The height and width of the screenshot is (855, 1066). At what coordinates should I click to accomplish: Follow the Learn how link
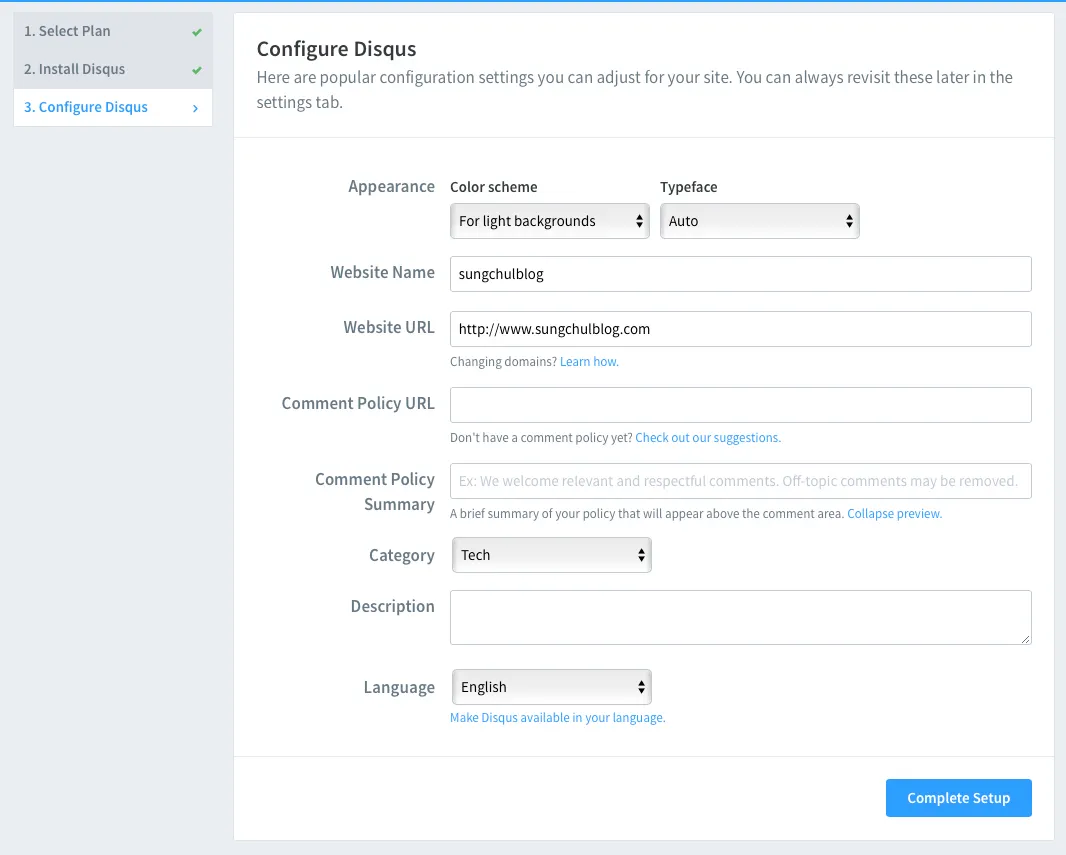pos(589,362)
